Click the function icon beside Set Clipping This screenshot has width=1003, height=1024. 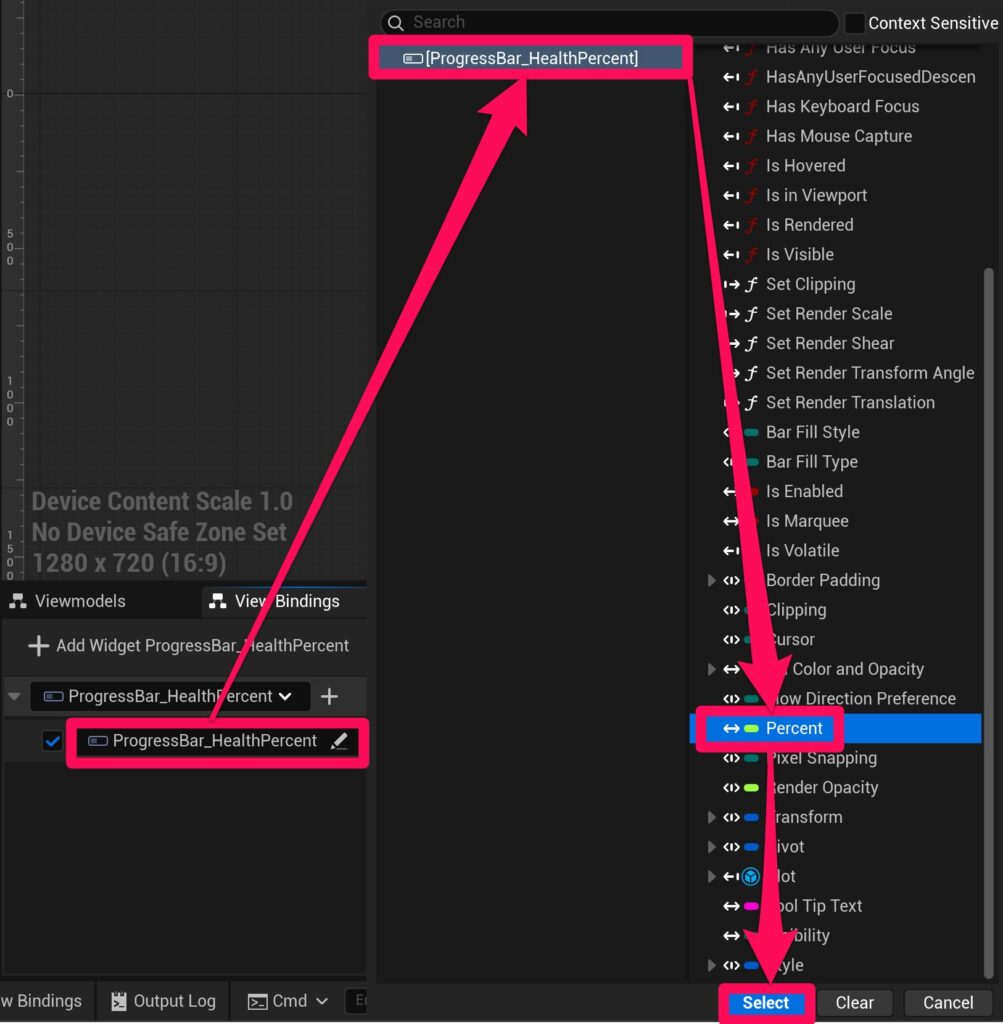click(x=751, y=284)
